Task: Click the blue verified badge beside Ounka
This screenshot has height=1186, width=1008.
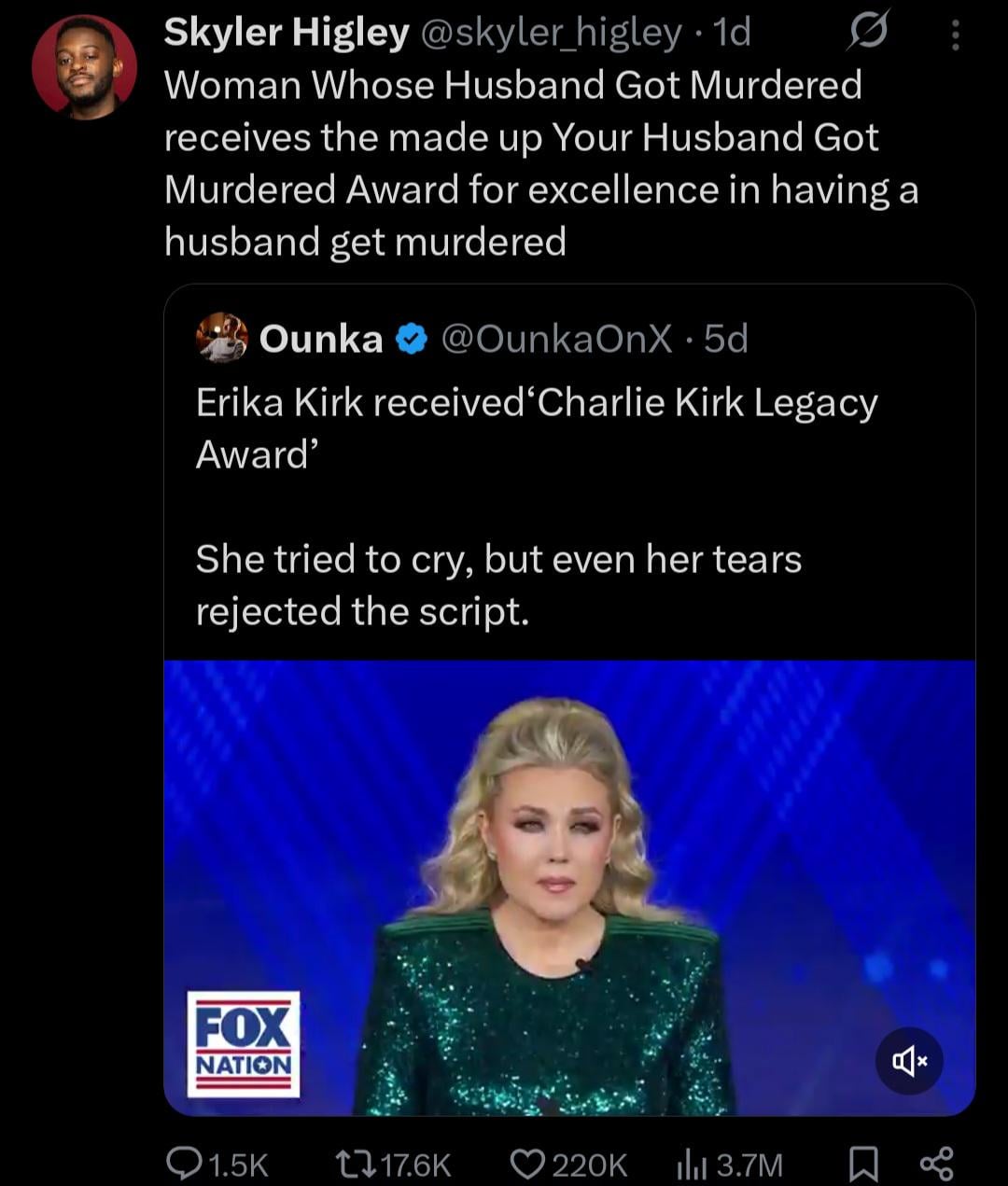Action: pos(411,340)
